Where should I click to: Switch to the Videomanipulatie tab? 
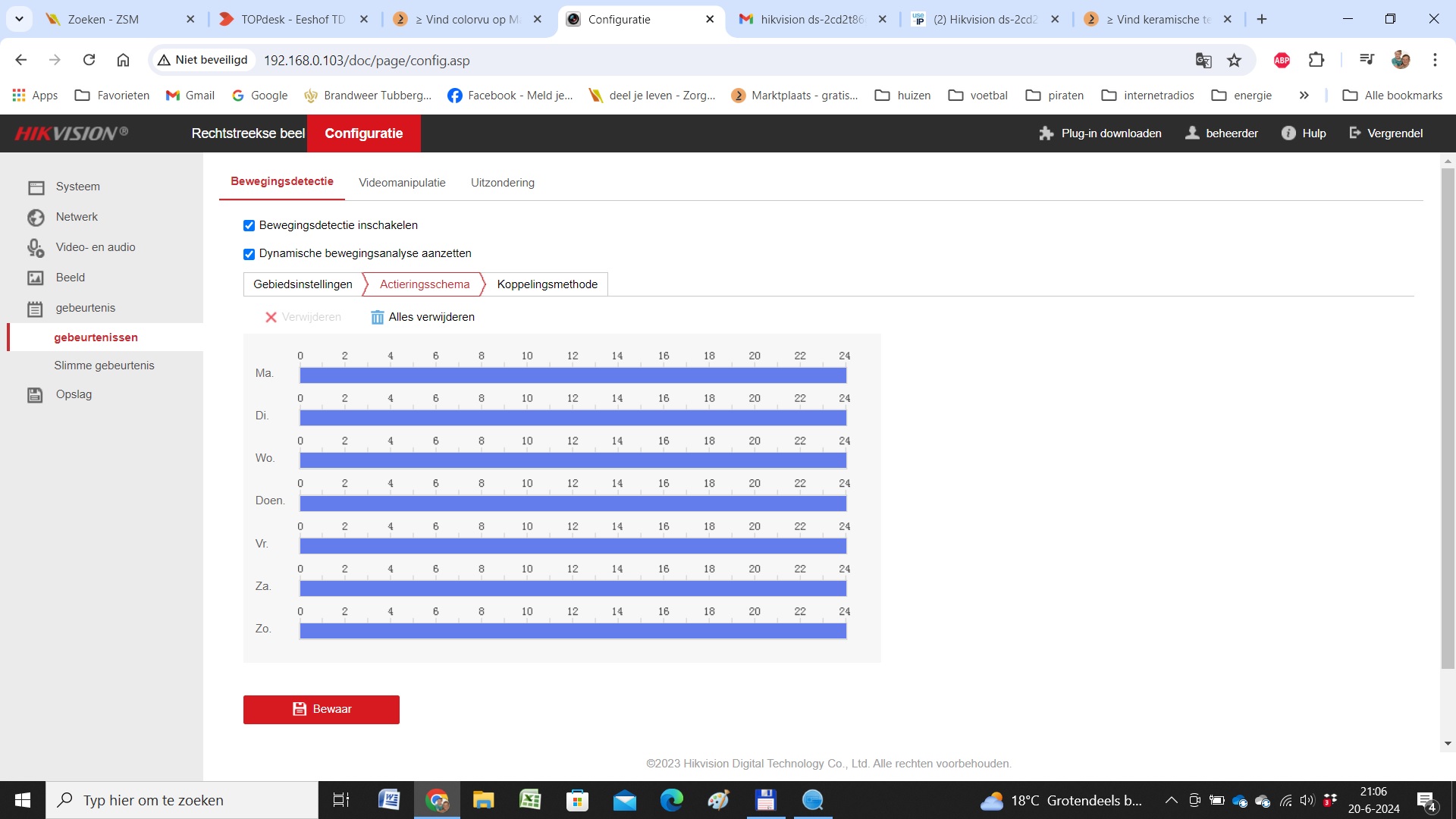click(x=402, y=183)
